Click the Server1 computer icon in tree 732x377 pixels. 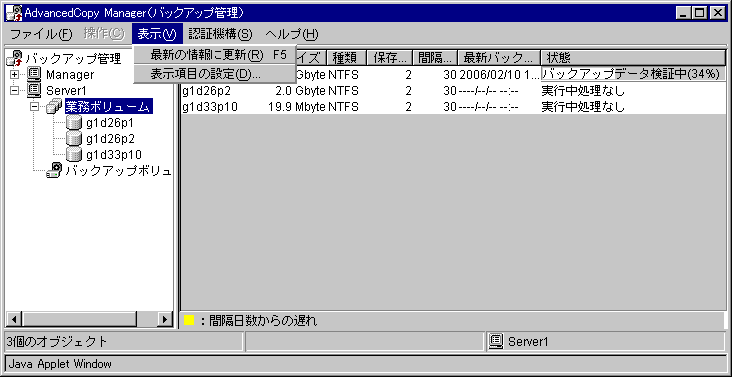pos(35,90)
